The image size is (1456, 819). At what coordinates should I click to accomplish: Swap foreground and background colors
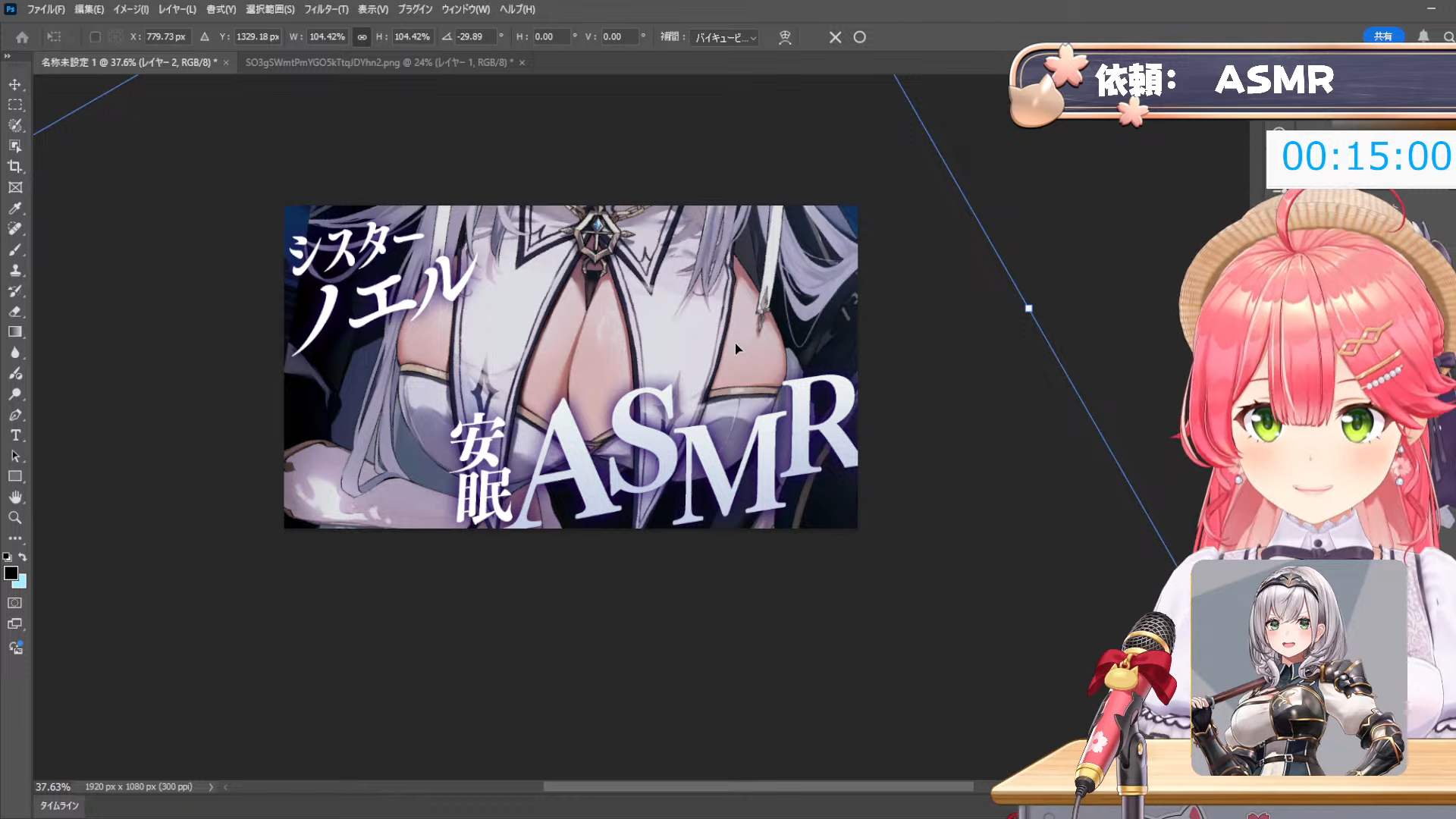click(23, 557)
